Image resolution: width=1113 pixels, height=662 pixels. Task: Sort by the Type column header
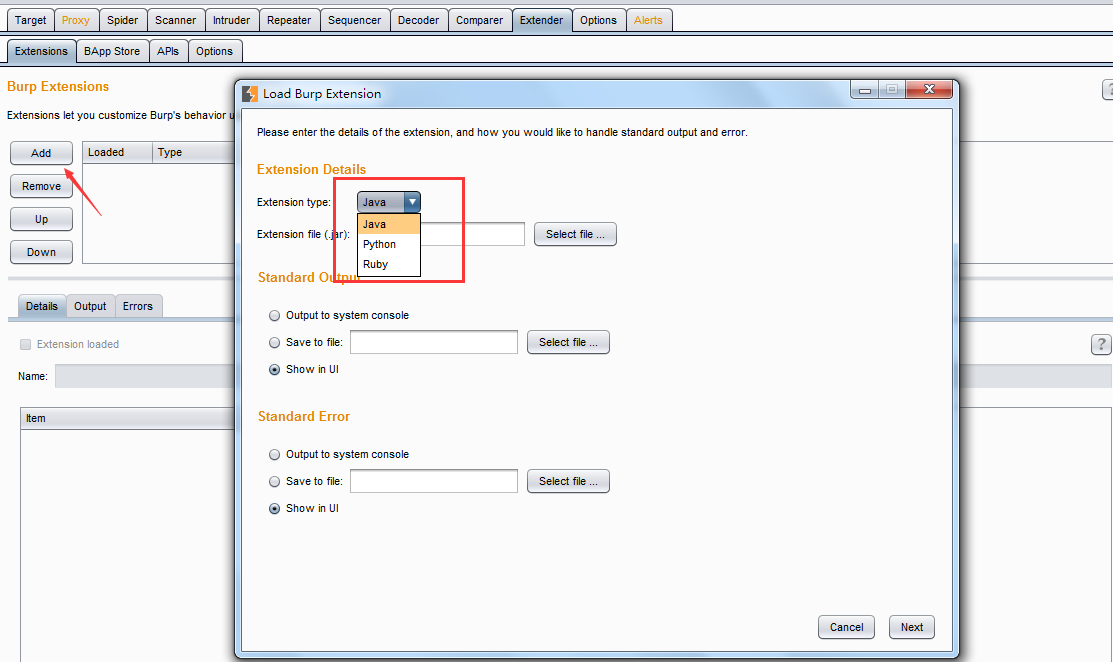tap(193, 153)
